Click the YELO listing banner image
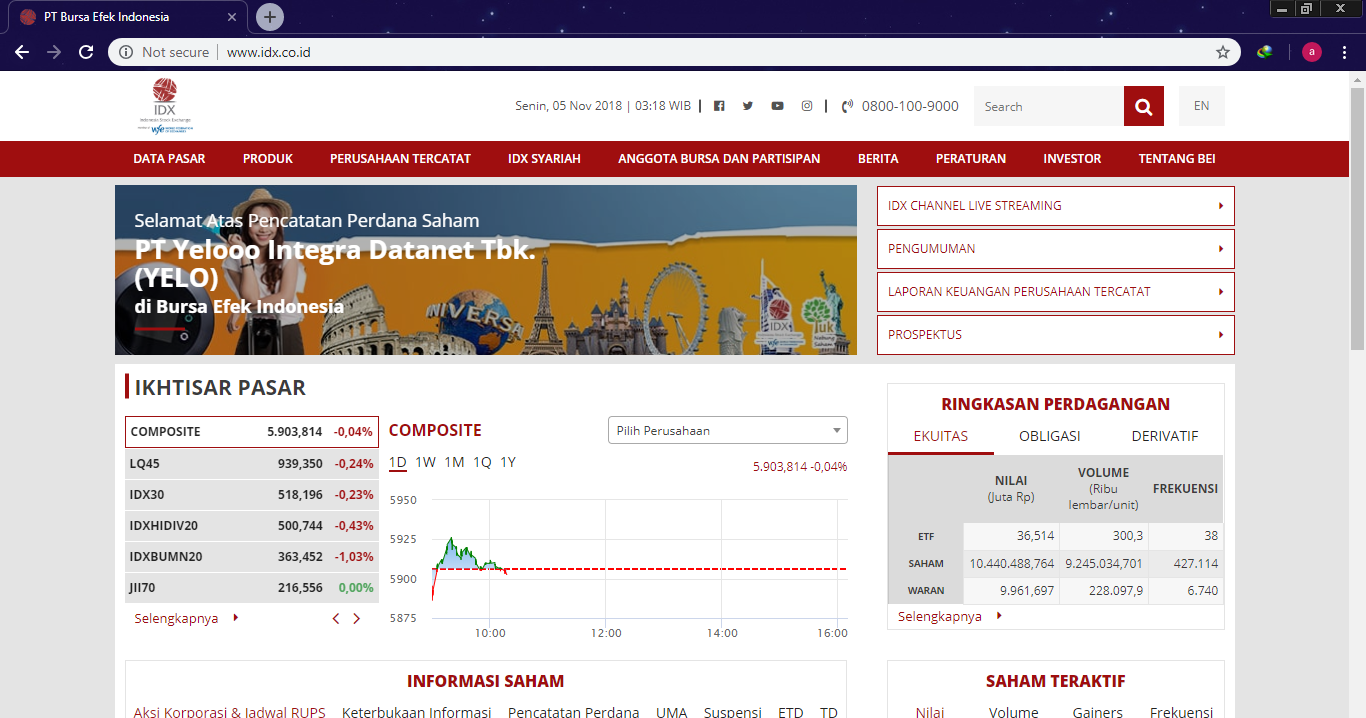1366x718 pixels. pos(486,270)
